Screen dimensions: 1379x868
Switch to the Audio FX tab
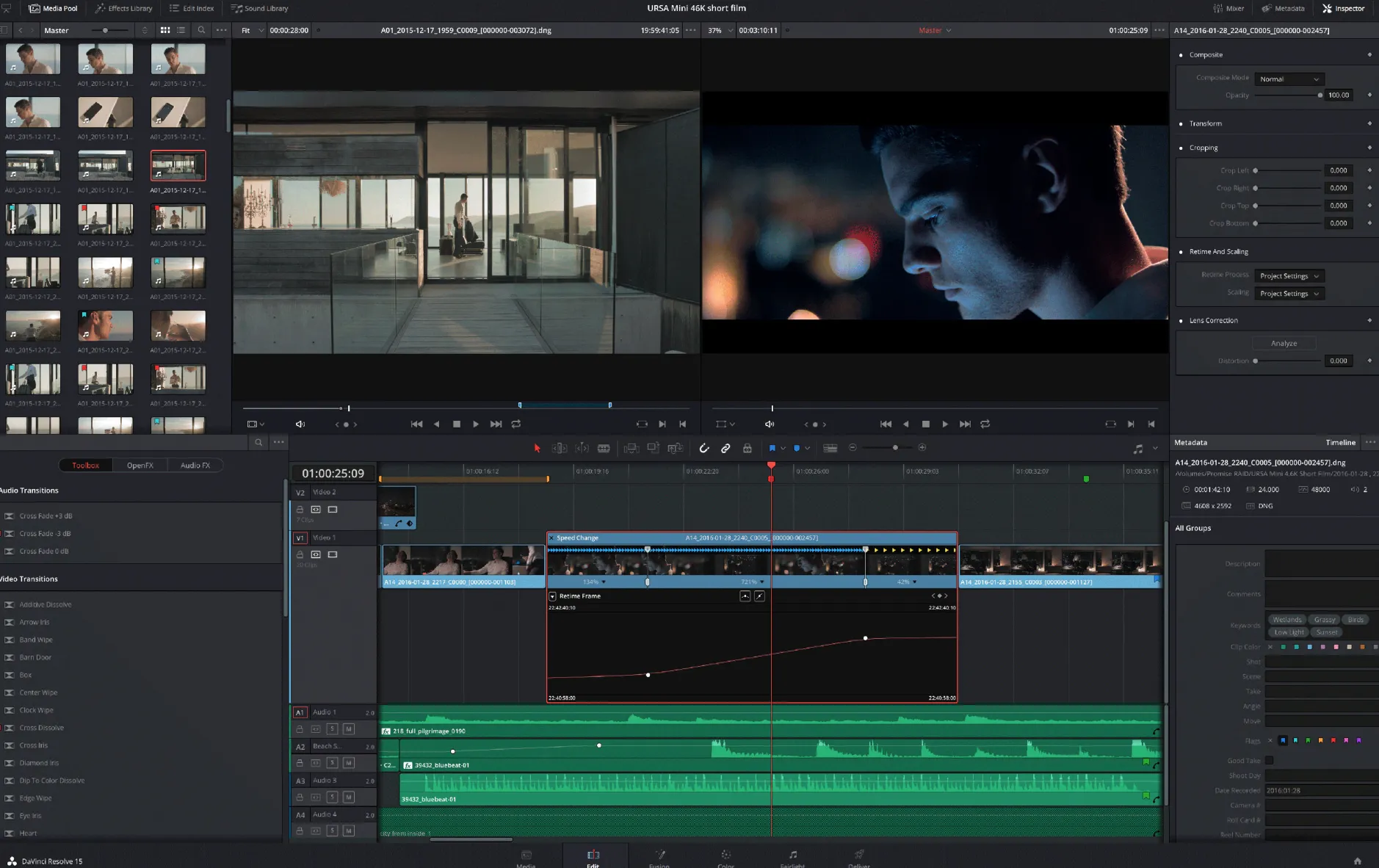pos(195,465)
